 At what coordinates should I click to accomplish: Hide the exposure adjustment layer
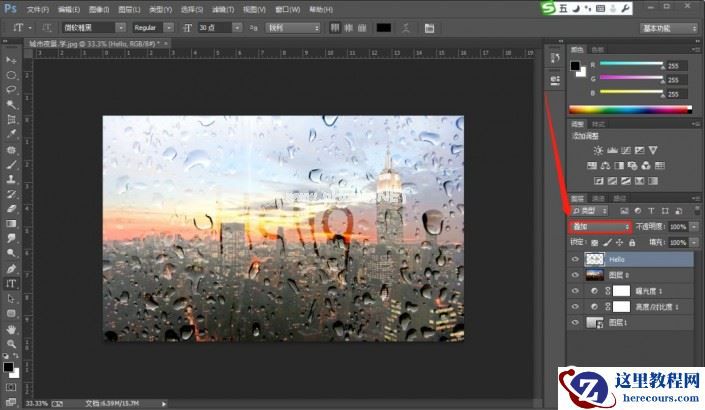tap(575, 291)
